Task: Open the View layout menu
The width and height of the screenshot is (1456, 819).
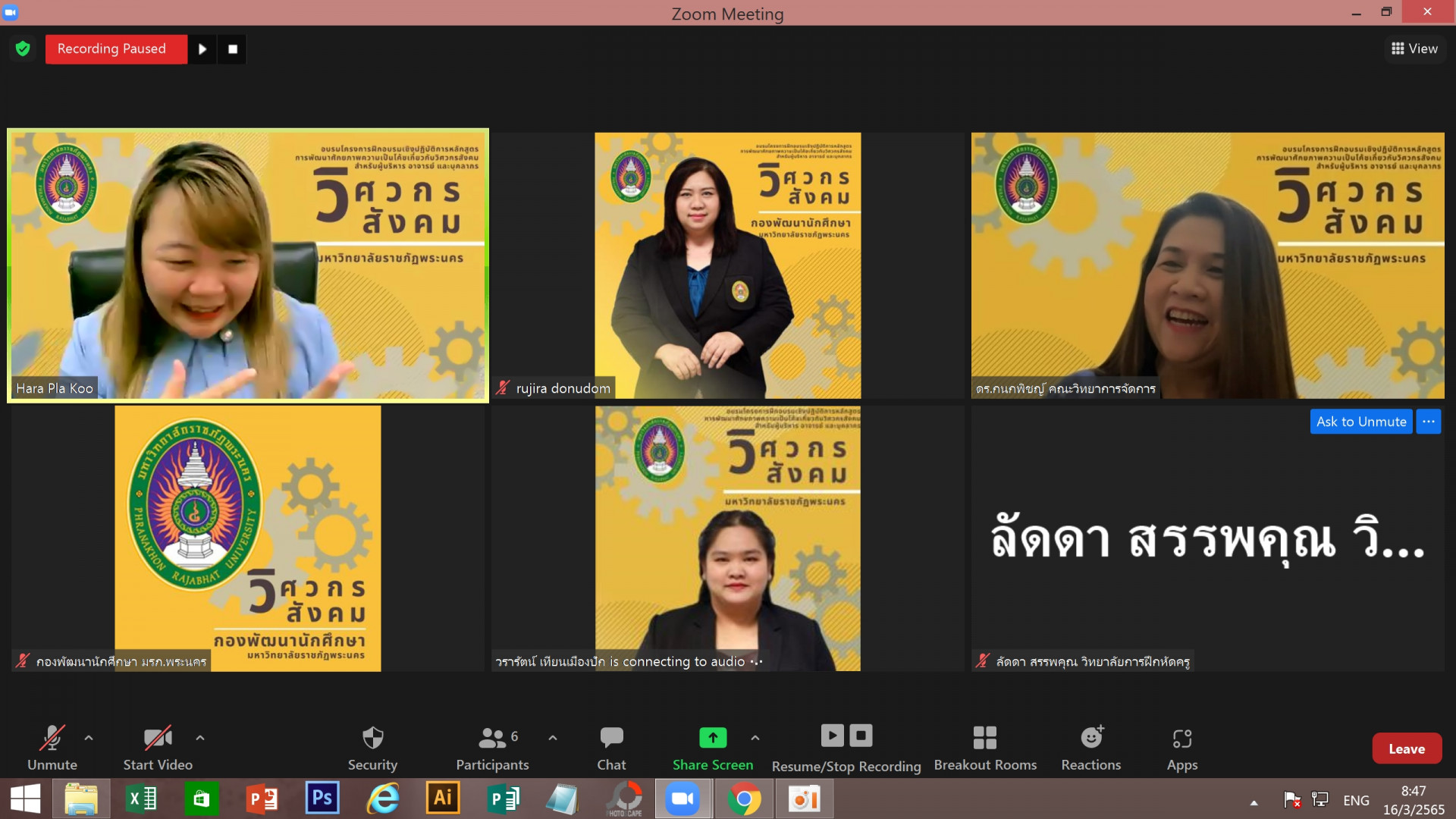Action: click(1415, 49)
